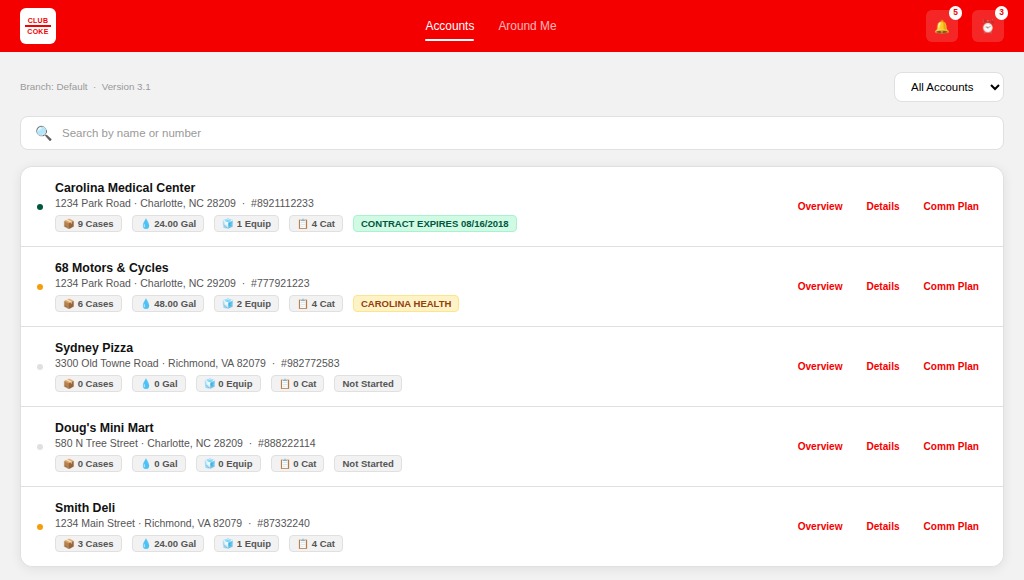Click Sydney Pizza's Not Started badge
The image size is (1024, 580).
[368, 384]
